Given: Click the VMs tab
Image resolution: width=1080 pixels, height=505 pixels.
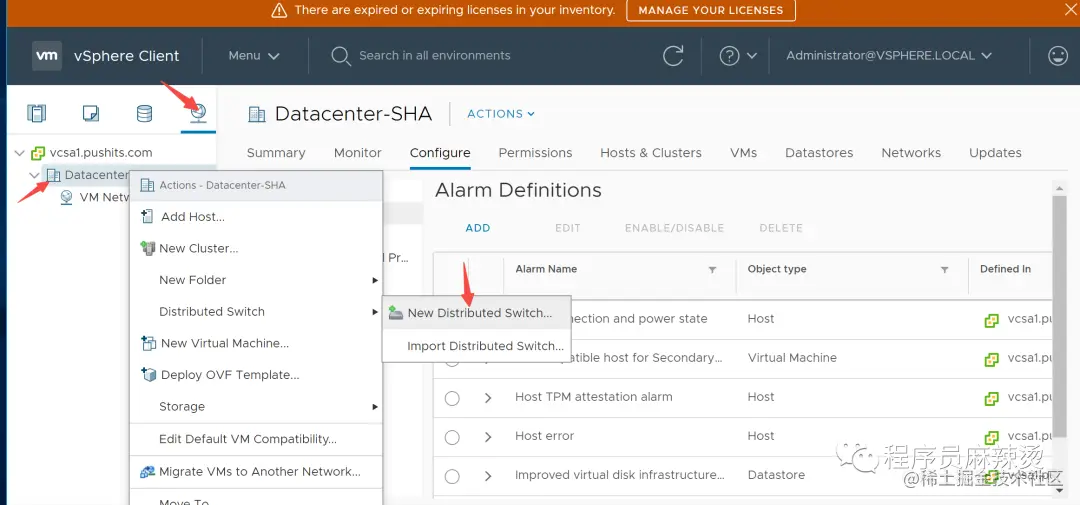Looking at the screenshot, I should tap(743, 153).
